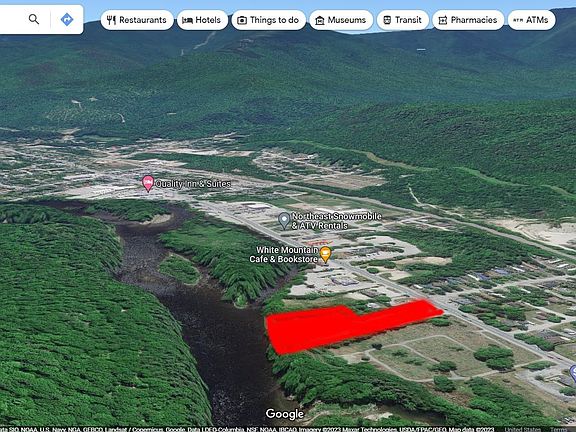Click the Google logo watermark
This screenshot has height=432, width=576.
pos(285,414)
